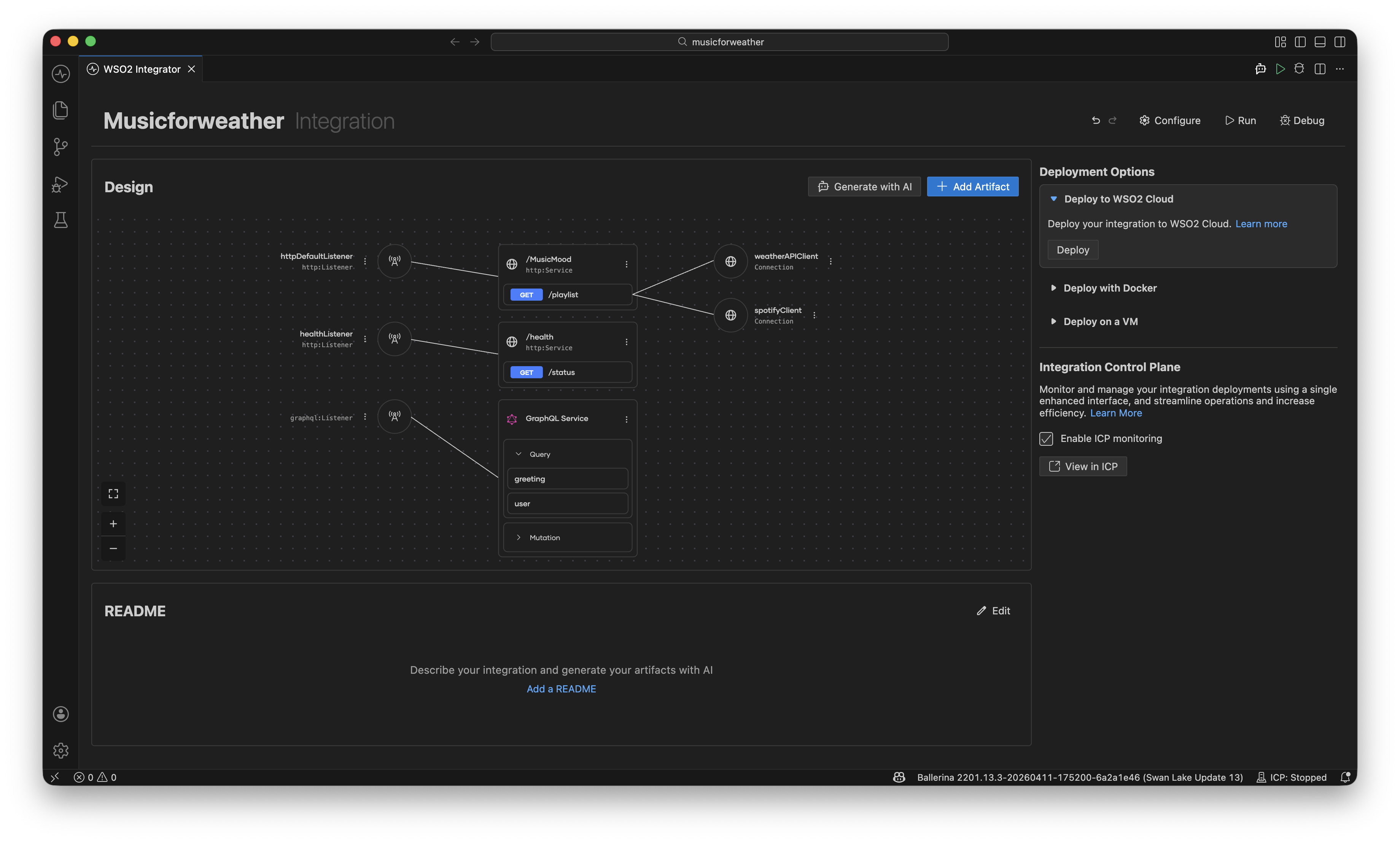Click the editor toolbar run icon

[1280, 69]
